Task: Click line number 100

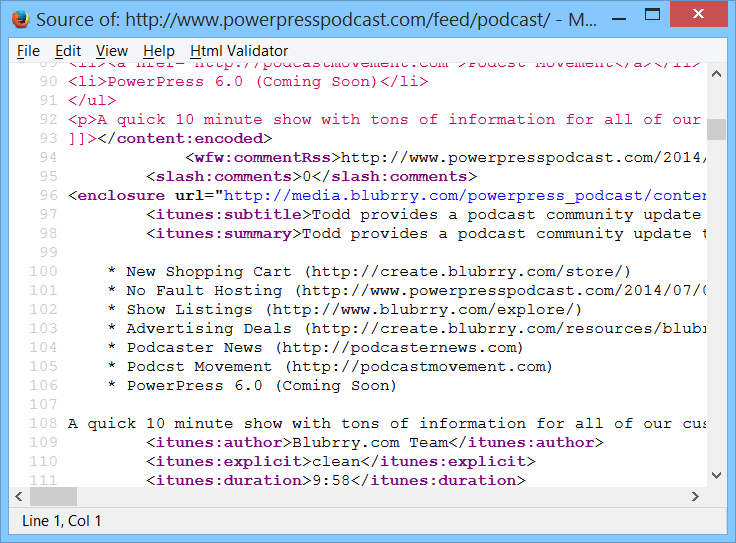Action: (x=44, y=271)
